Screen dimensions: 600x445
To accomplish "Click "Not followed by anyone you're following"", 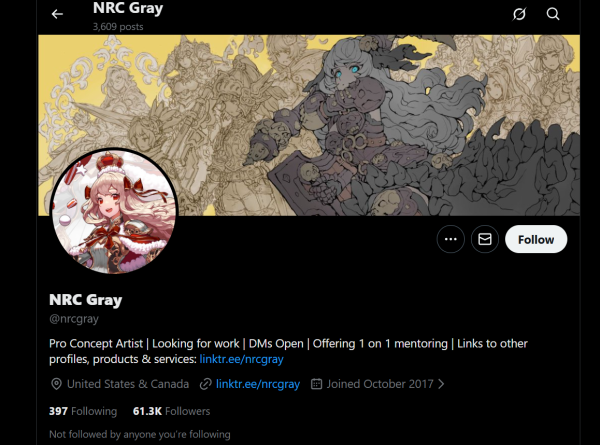I will point(140,434).
